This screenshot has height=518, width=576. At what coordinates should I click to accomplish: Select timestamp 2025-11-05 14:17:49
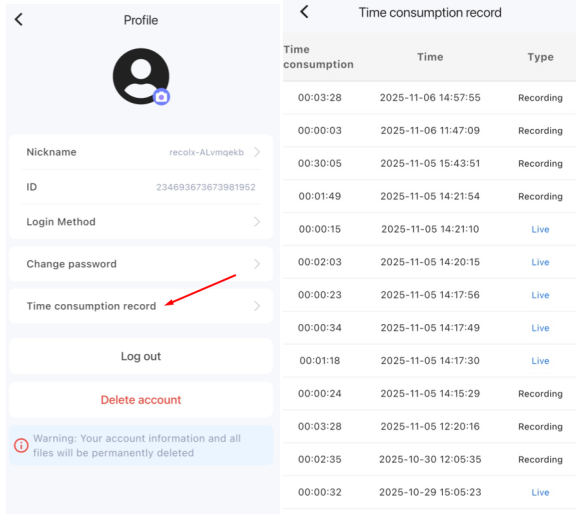tap(430, 328)
